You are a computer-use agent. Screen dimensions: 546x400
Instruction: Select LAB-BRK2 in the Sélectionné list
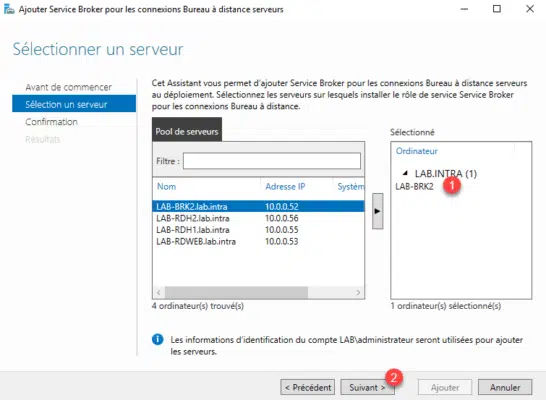click(x=414, y=187)
